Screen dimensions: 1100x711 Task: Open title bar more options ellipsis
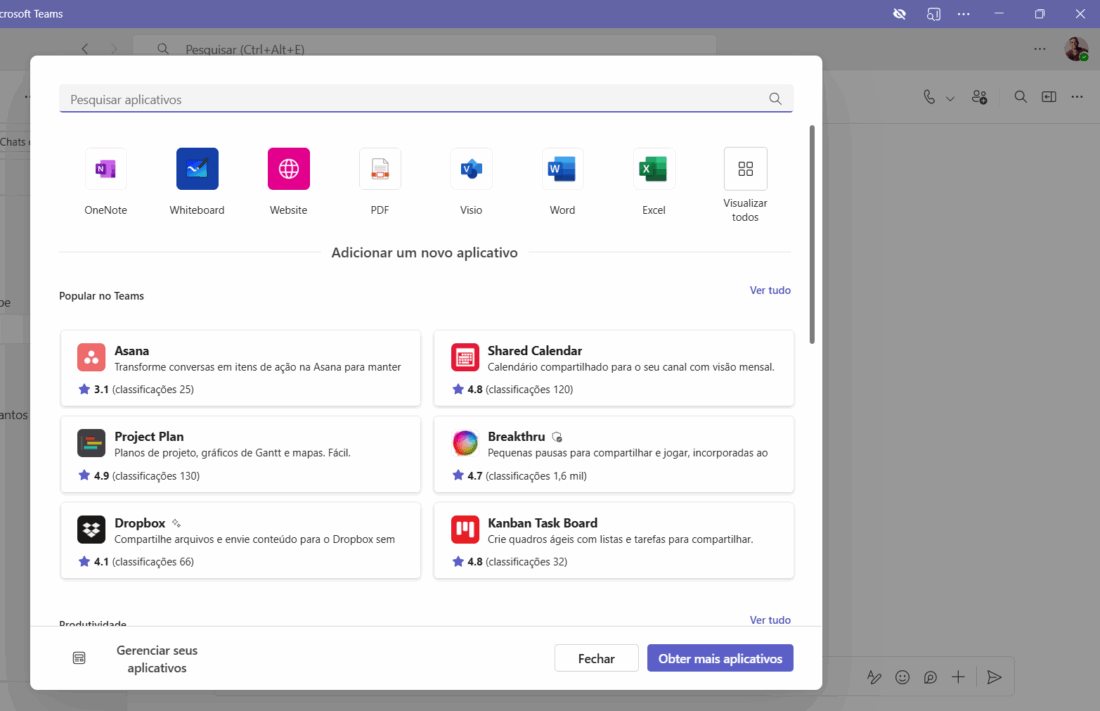964,13
